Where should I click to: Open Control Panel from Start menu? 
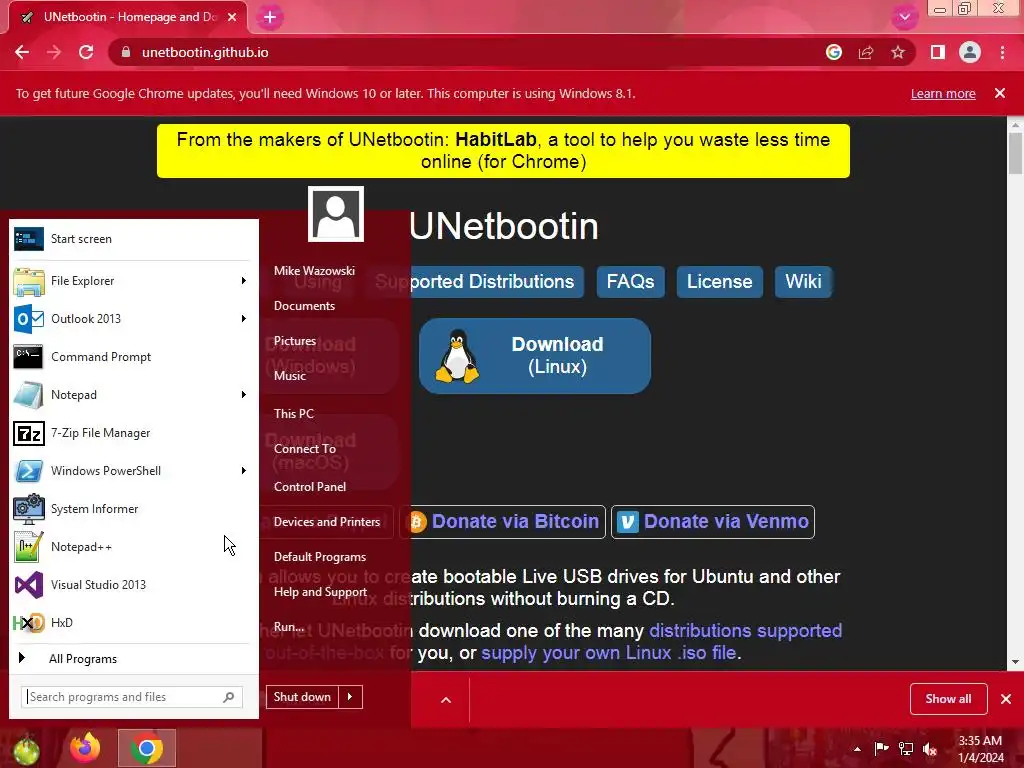click(310, 487)
